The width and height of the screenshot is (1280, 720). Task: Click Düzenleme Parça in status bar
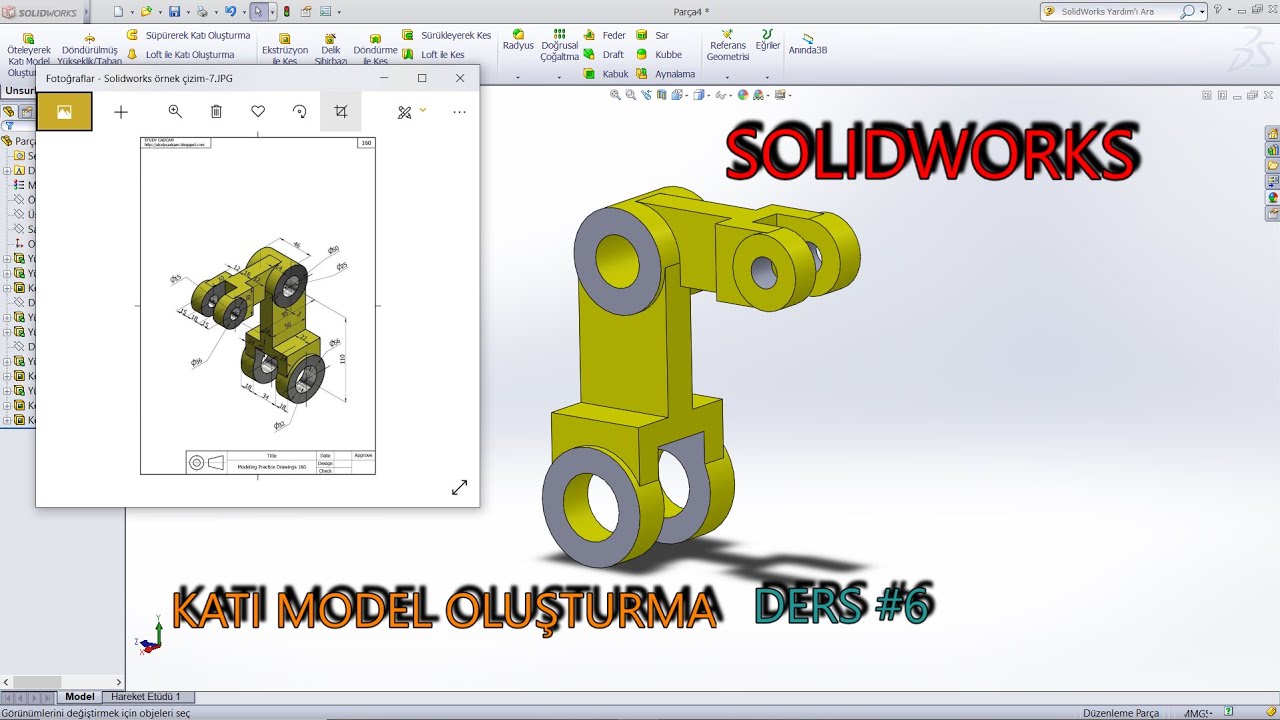coord(1121,713)
